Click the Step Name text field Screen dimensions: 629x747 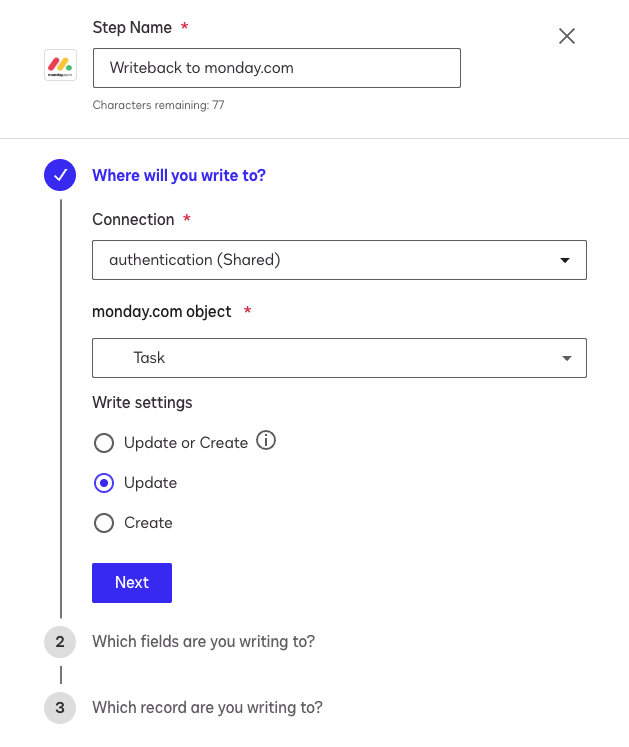pyautogui.click(x=276, y=69)
